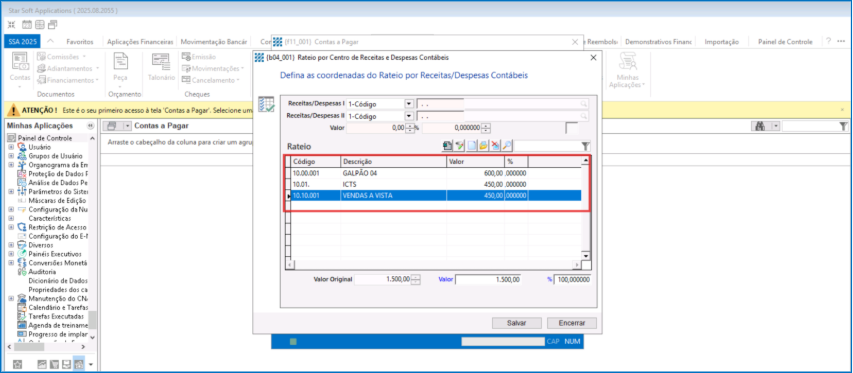Click Cancelamento in the Cheques group
The height and width of the screenshot is (373, 853).
pyautogui.click(x=211, y=80)
